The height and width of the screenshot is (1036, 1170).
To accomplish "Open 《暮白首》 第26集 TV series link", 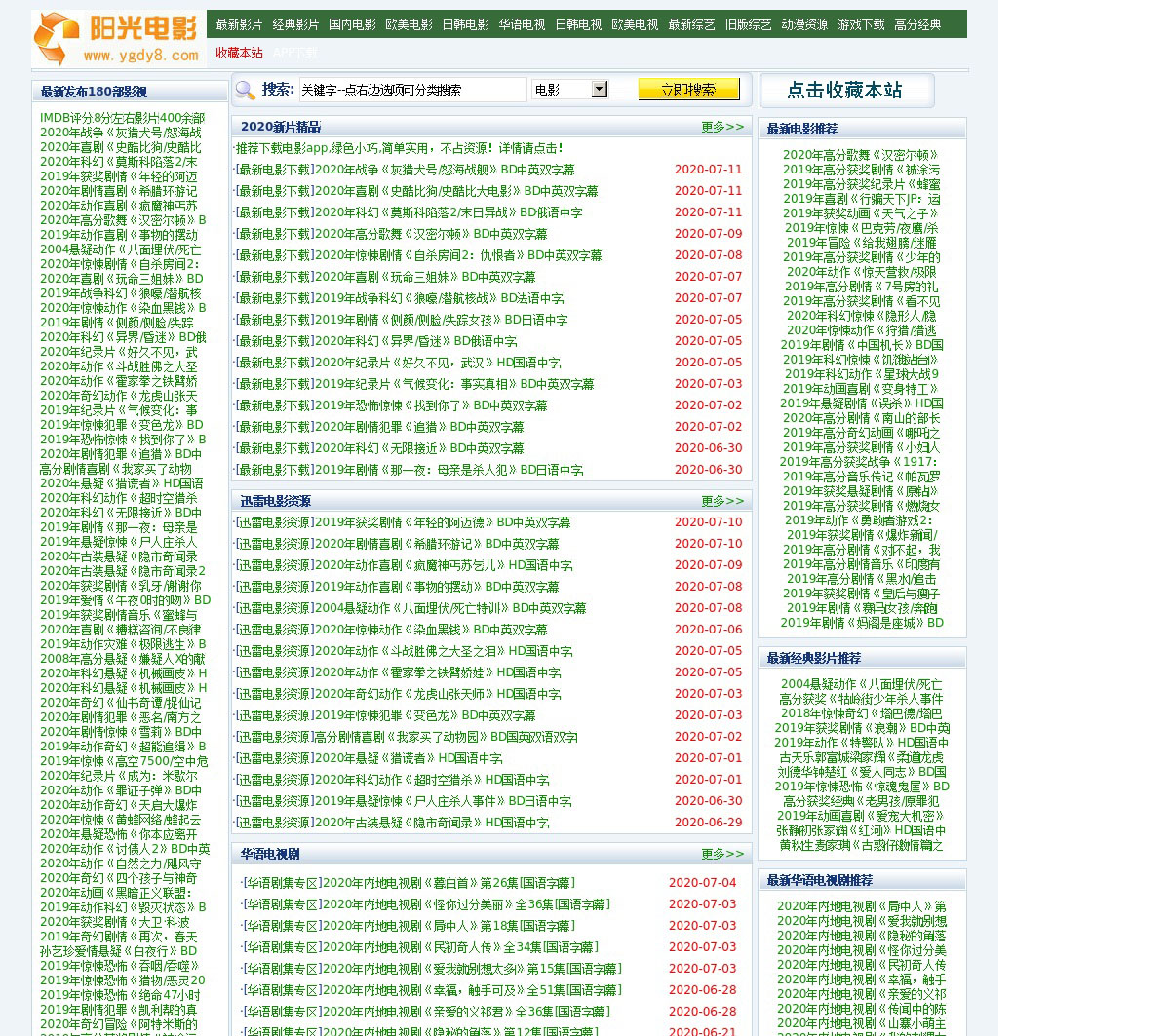I will [409, 883].
